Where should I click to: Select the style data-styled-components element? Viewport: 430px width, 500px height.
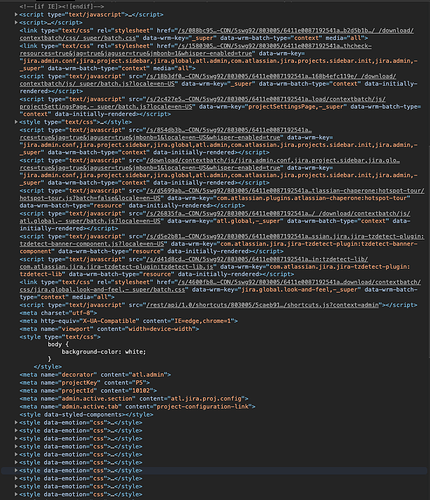[86, 415]
